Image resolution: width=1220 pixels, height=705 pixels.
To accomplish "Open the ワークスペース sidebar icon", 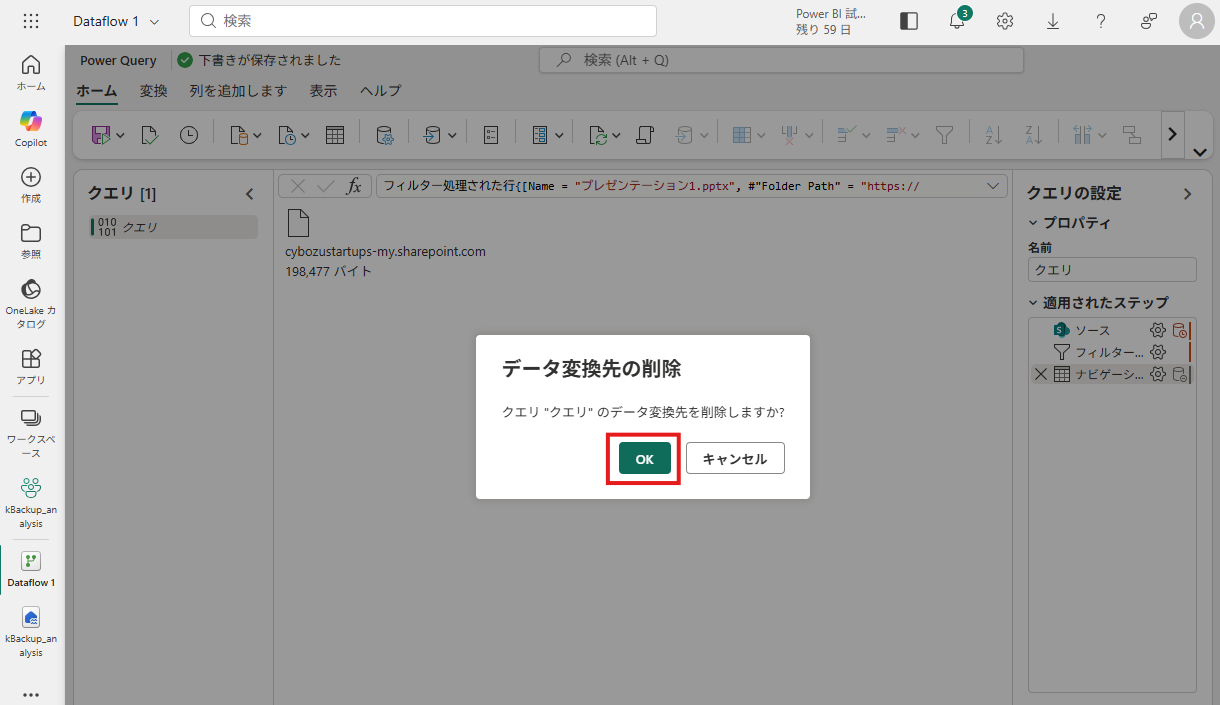I will tap(31, 418).
